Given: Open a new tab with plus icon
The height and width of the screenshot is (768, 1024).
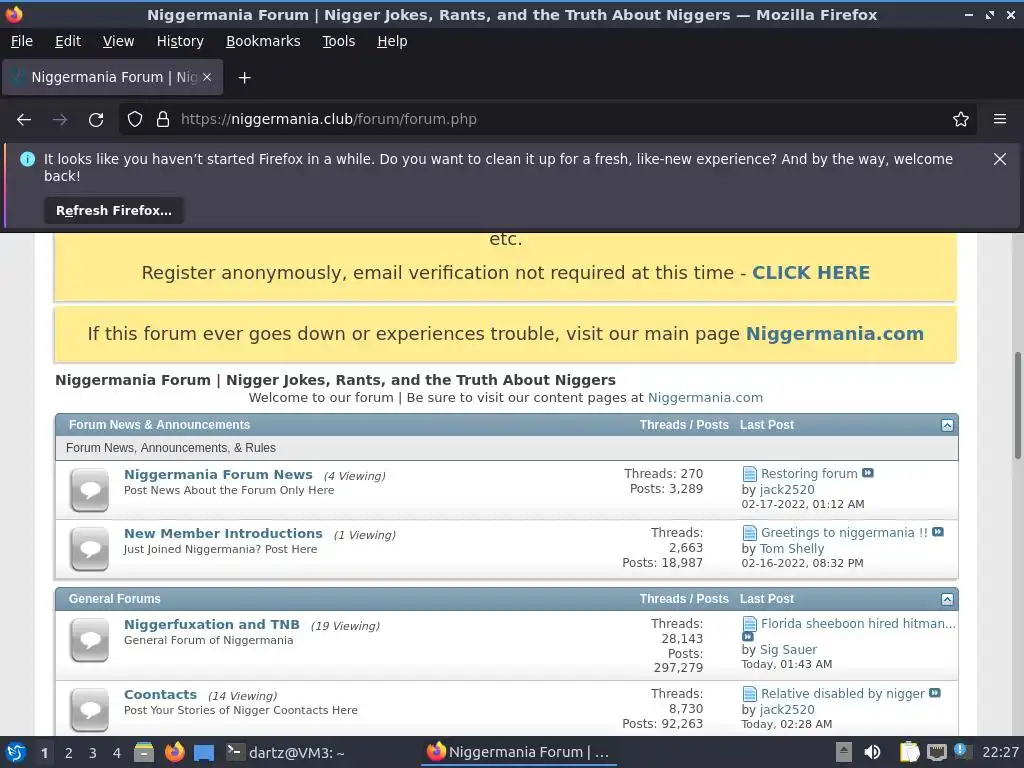Looking at the screenshot, I should pyautogui.click(x=244, y=78).
